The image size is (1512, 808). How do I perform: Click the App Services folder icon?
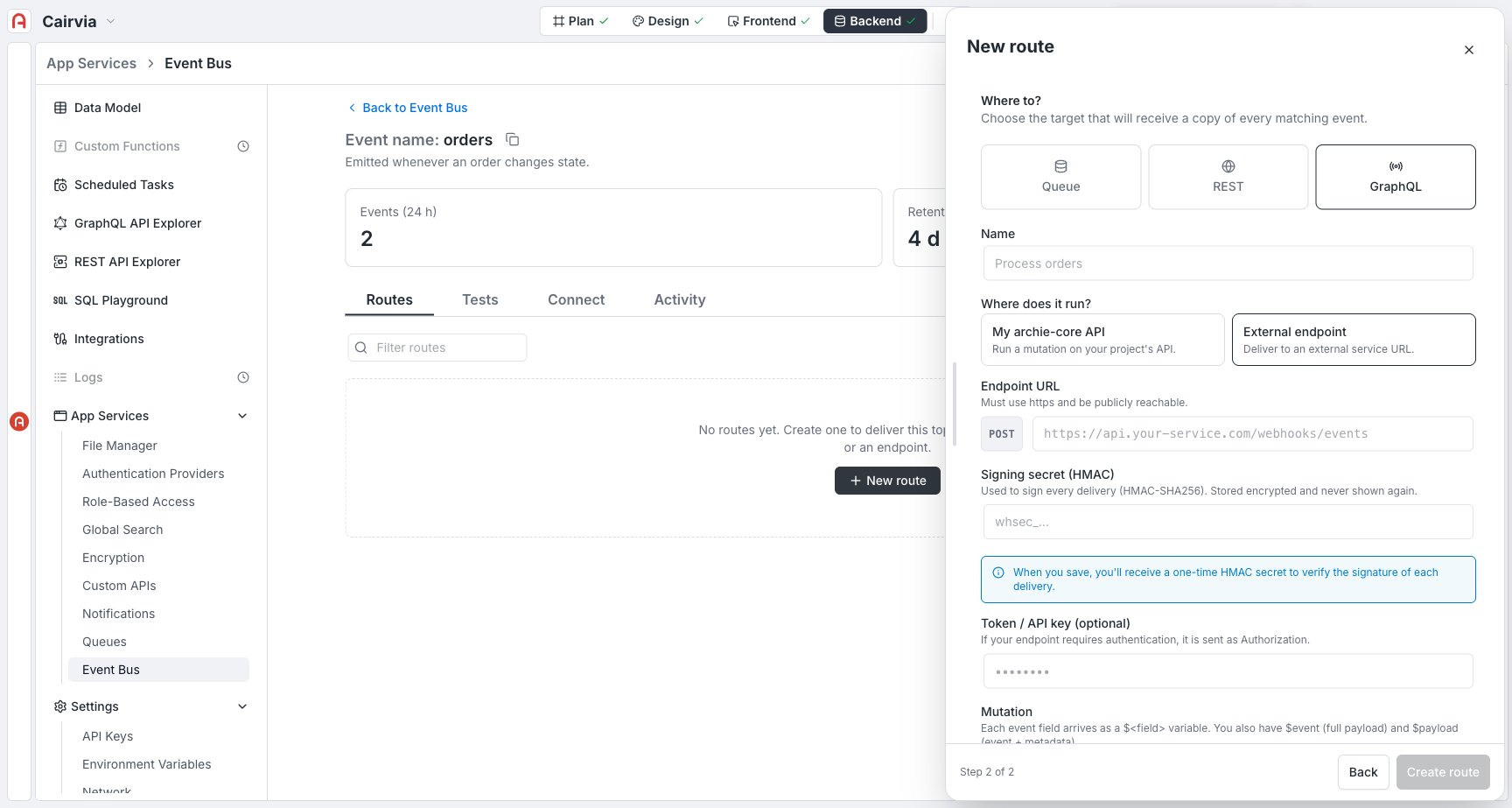tap(60, 416)
